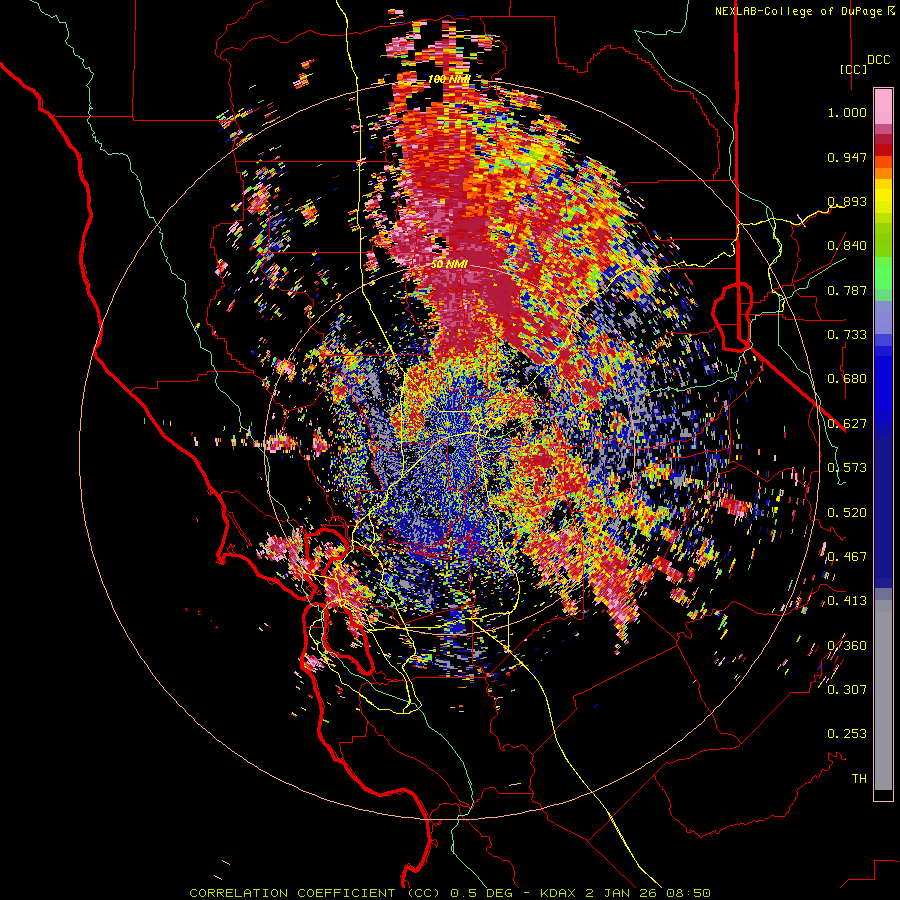
Task: Select the 0.413 scale value
Action: coord(847,601)
